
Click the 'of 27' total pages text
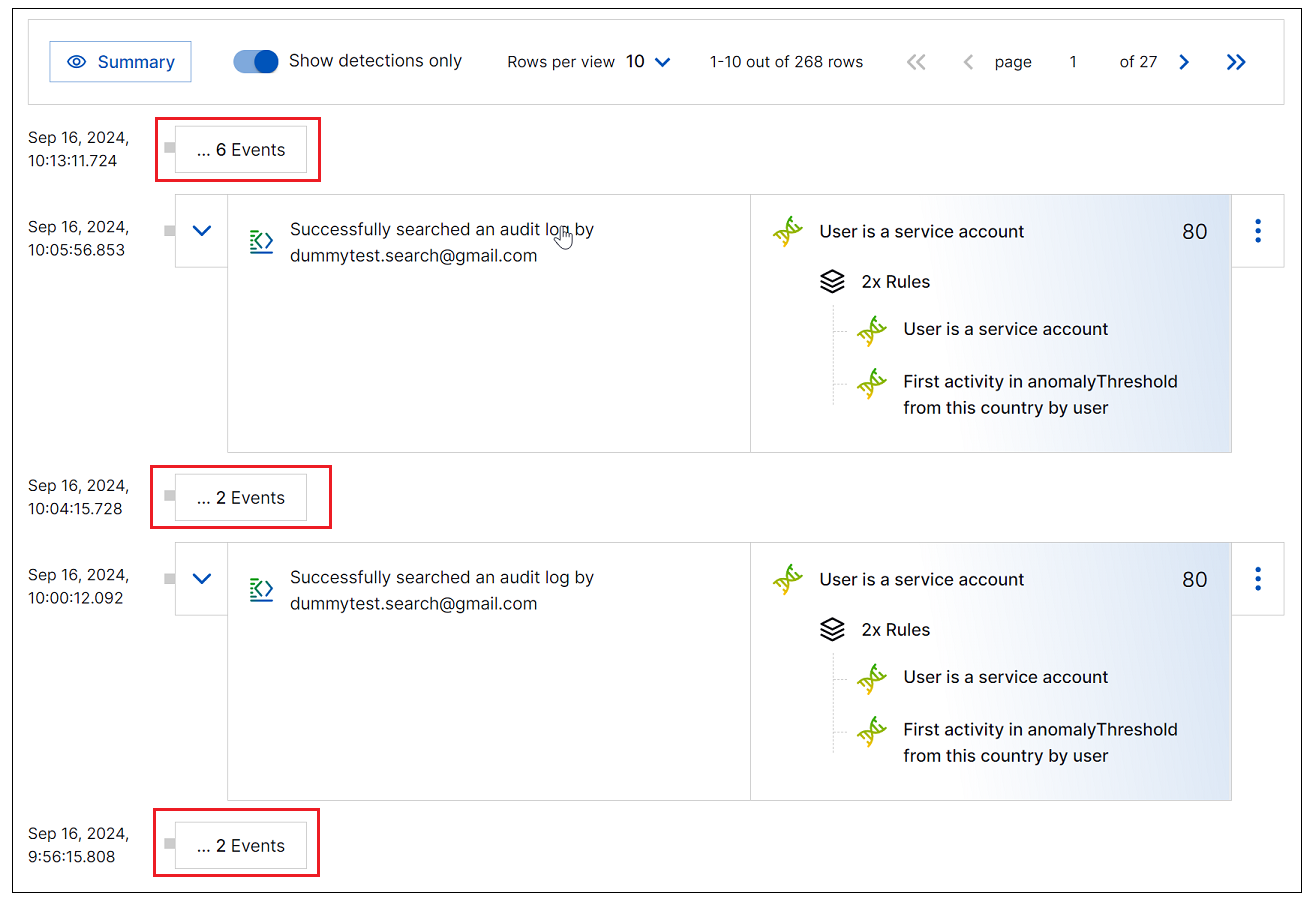(x=1138, y=62)
